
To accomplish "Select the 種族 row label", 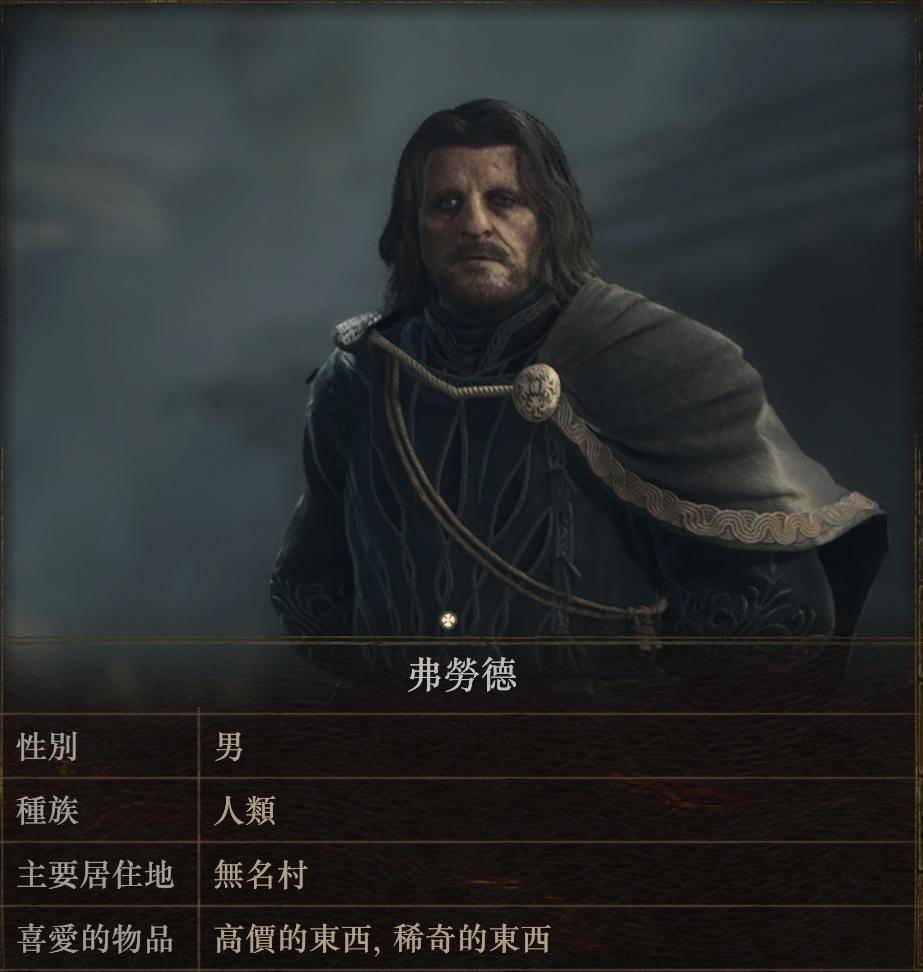I will coord(47,811).
